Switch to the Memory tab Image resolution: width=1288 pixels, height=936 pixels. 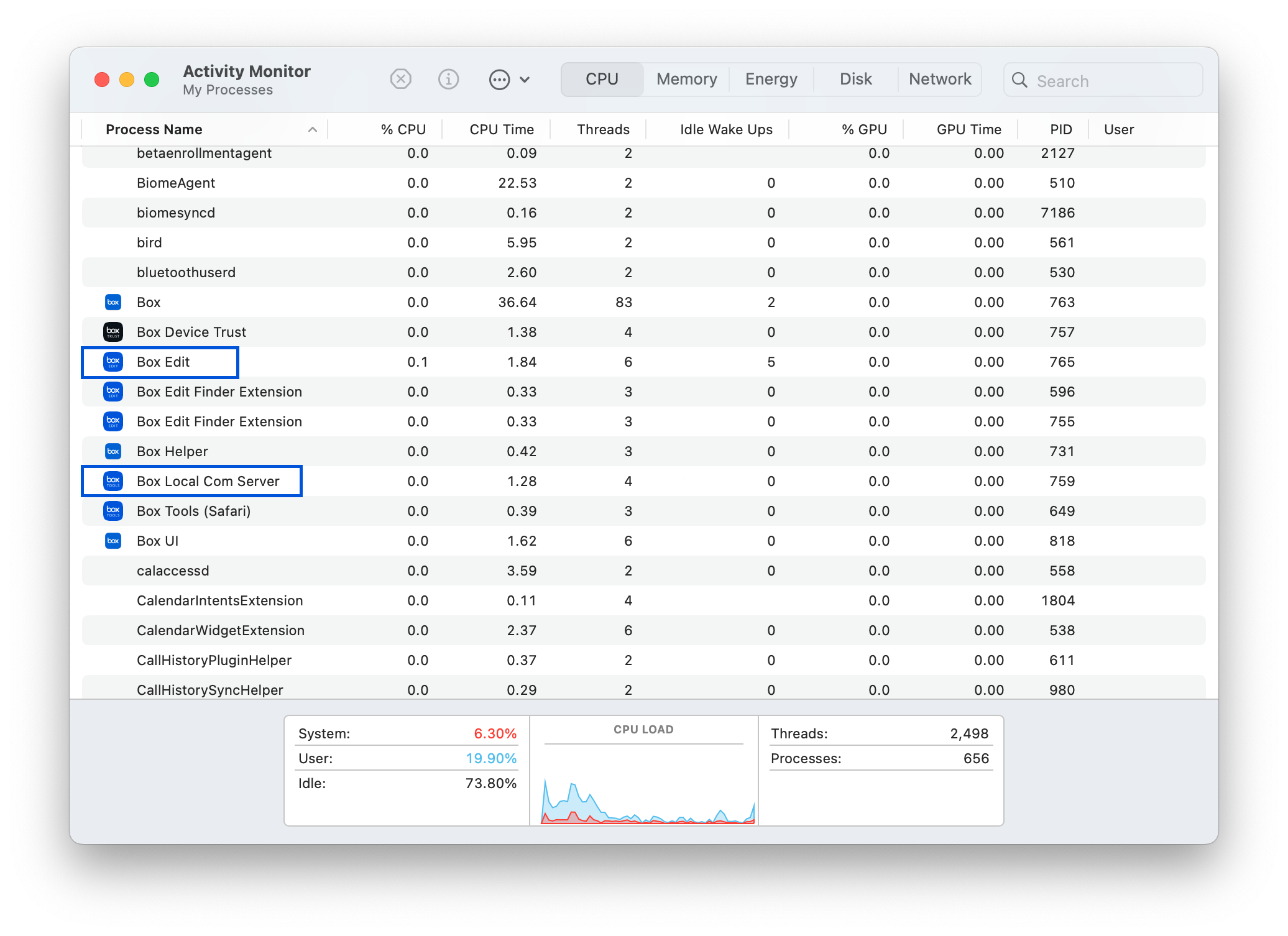coord(686,80)
